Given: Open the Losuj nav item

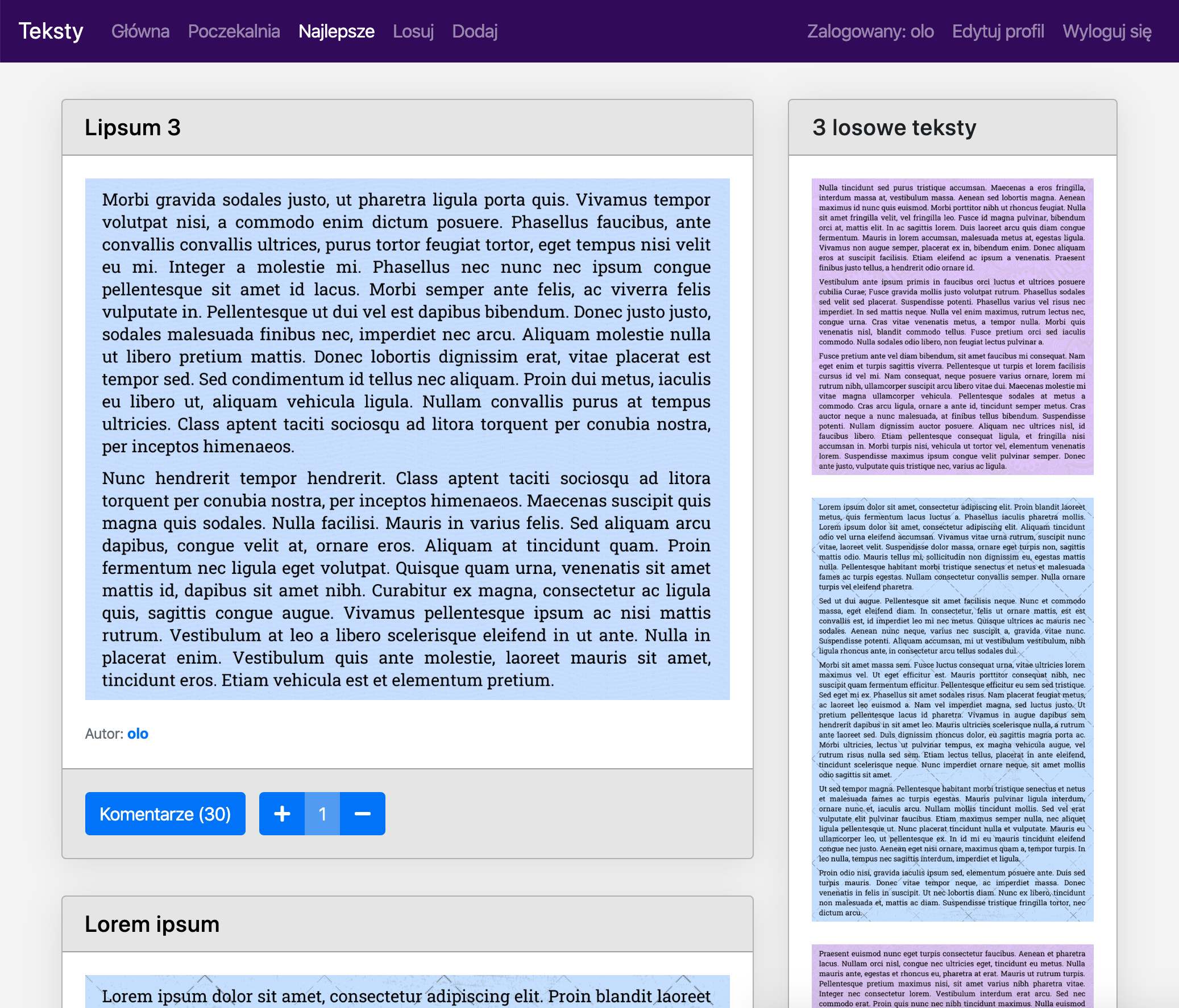Looking at the screenshot, I should (x=413, y=31).
